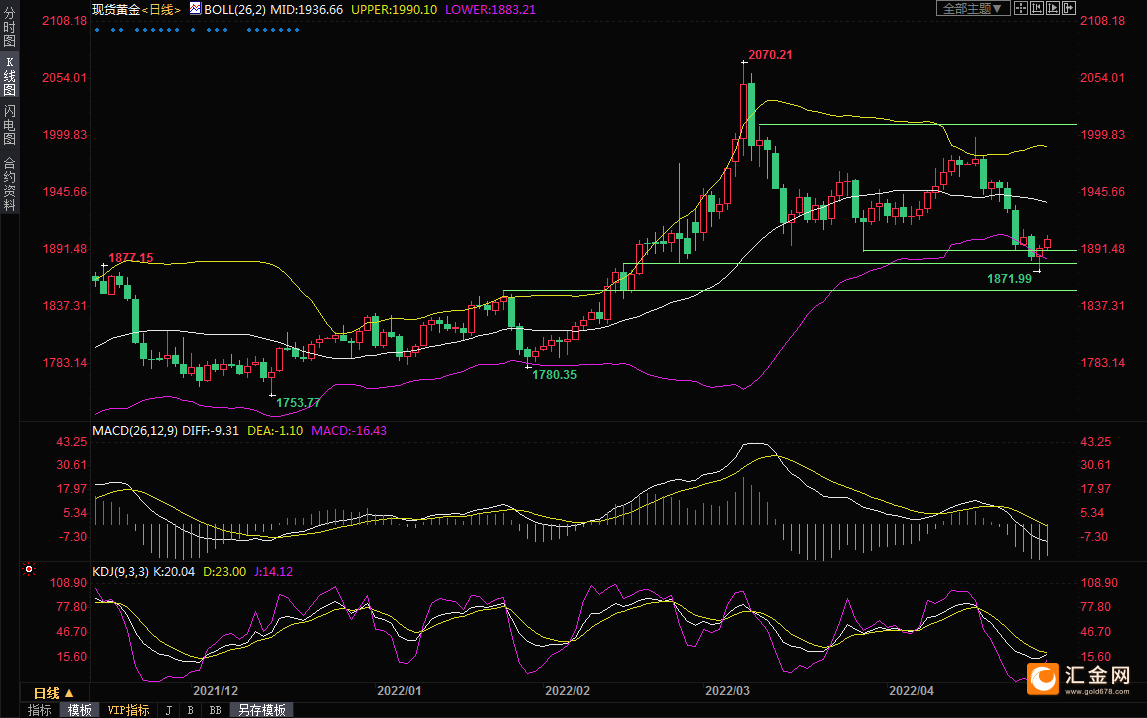1147x718 pixels.
Task: Click the 现货黄金 instrument title
Action: pos(116,10)
